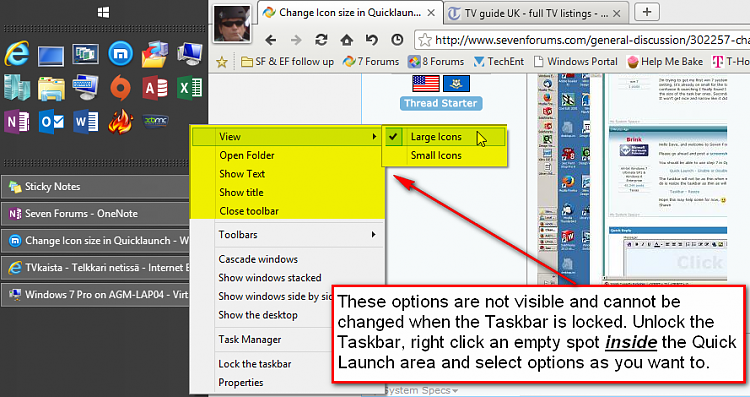
Task: Launch Origin from Quick Launch
Action: click(121, 88)
